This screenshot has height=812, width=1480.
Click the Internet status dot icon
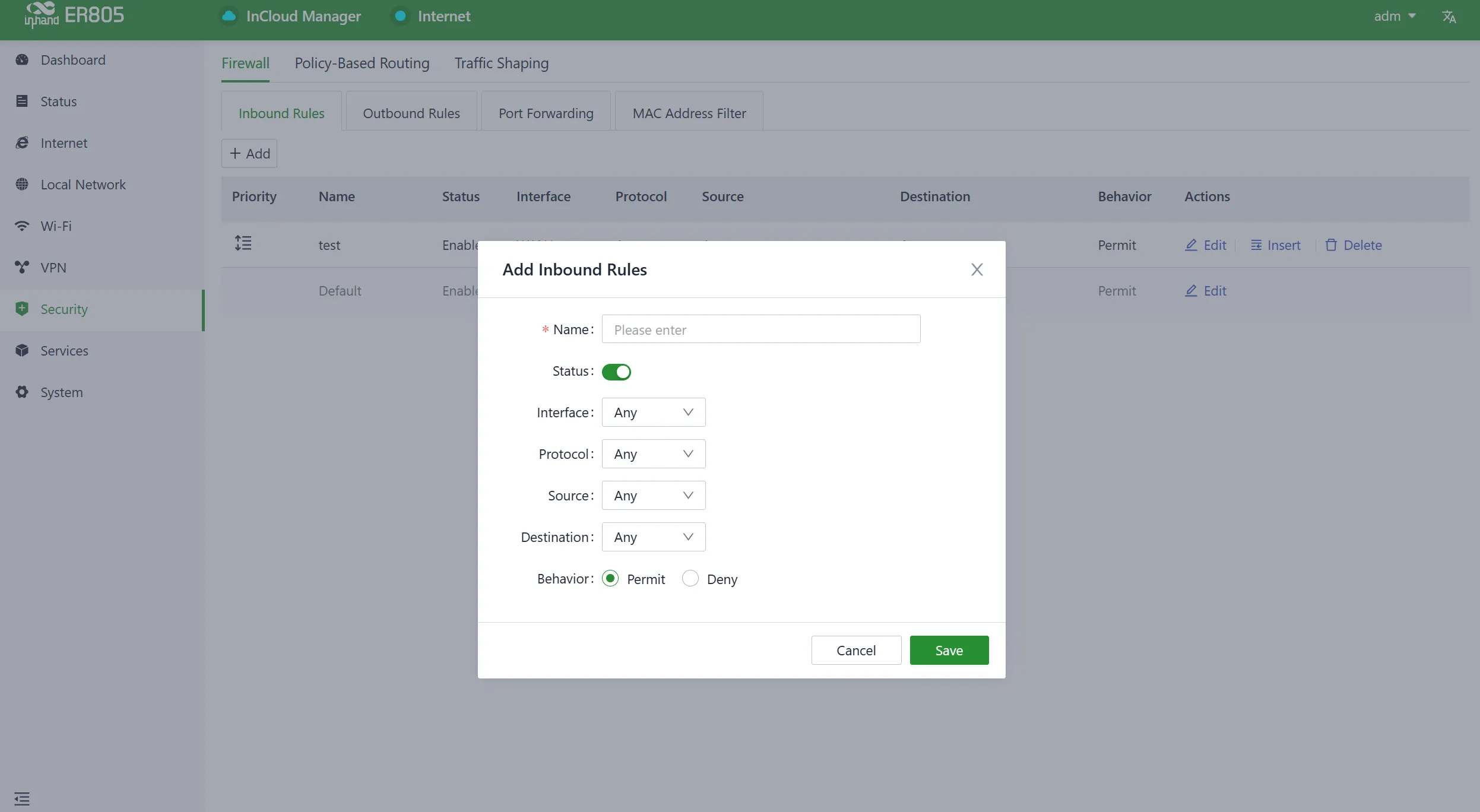(401, 16)
